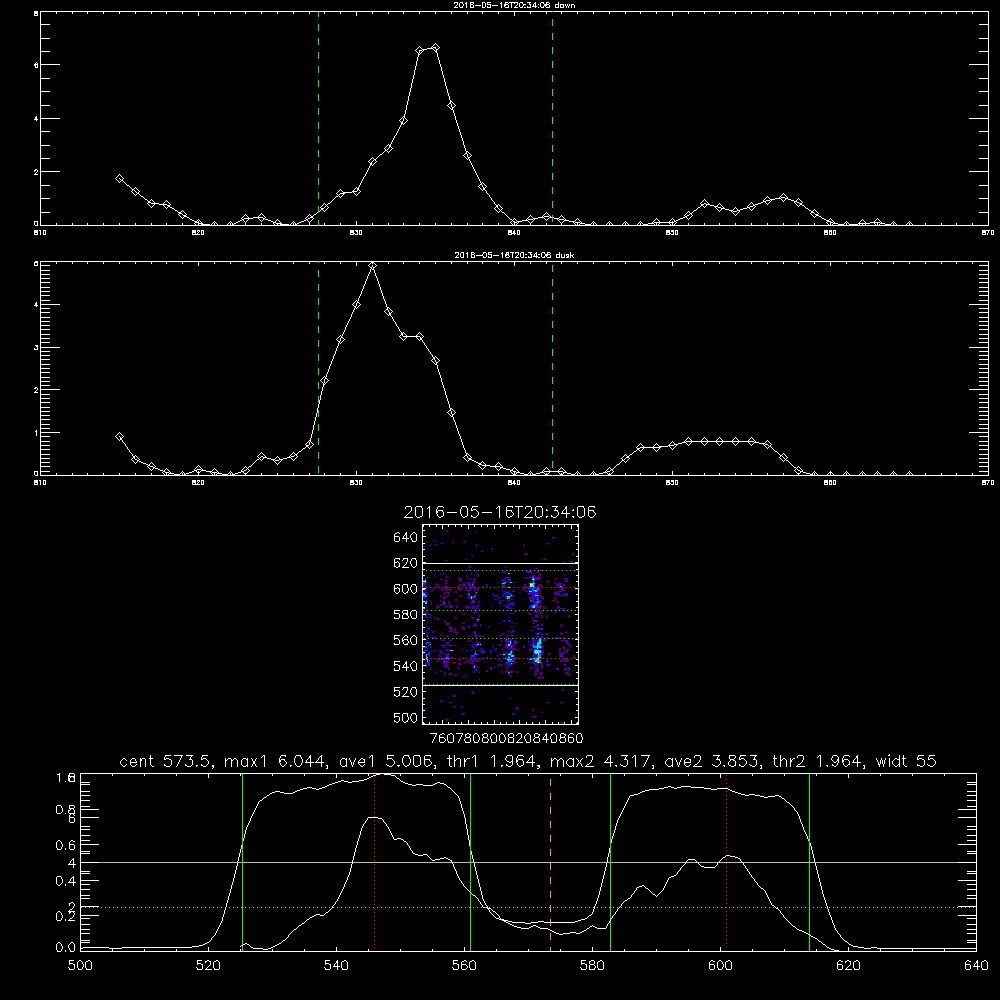
Task: Click the green vertical line near 525 in the bottom plot
Action: point(242,862)
